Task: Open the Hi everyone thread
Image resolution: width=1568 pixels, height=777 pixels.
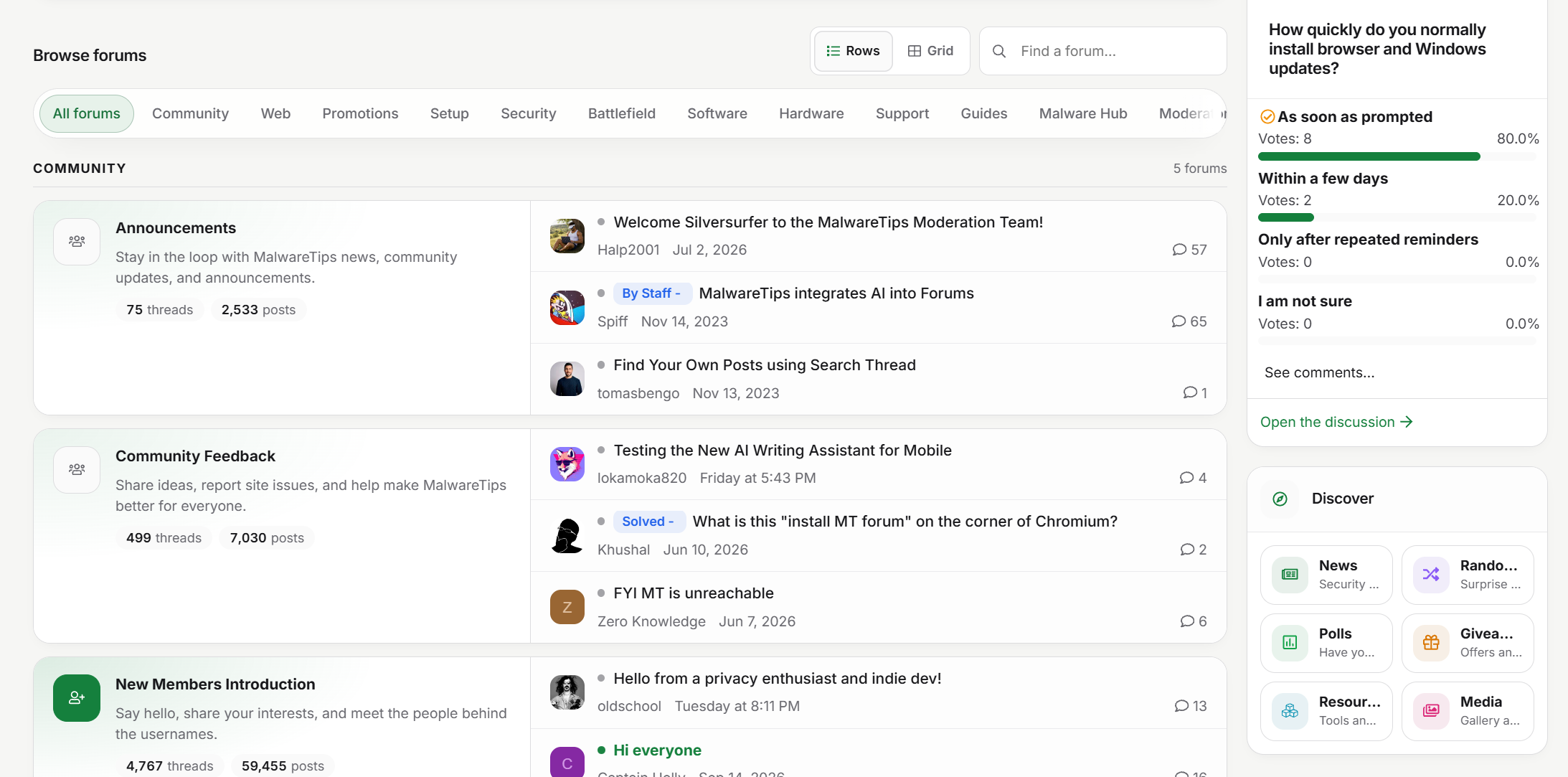Action: 658,750
